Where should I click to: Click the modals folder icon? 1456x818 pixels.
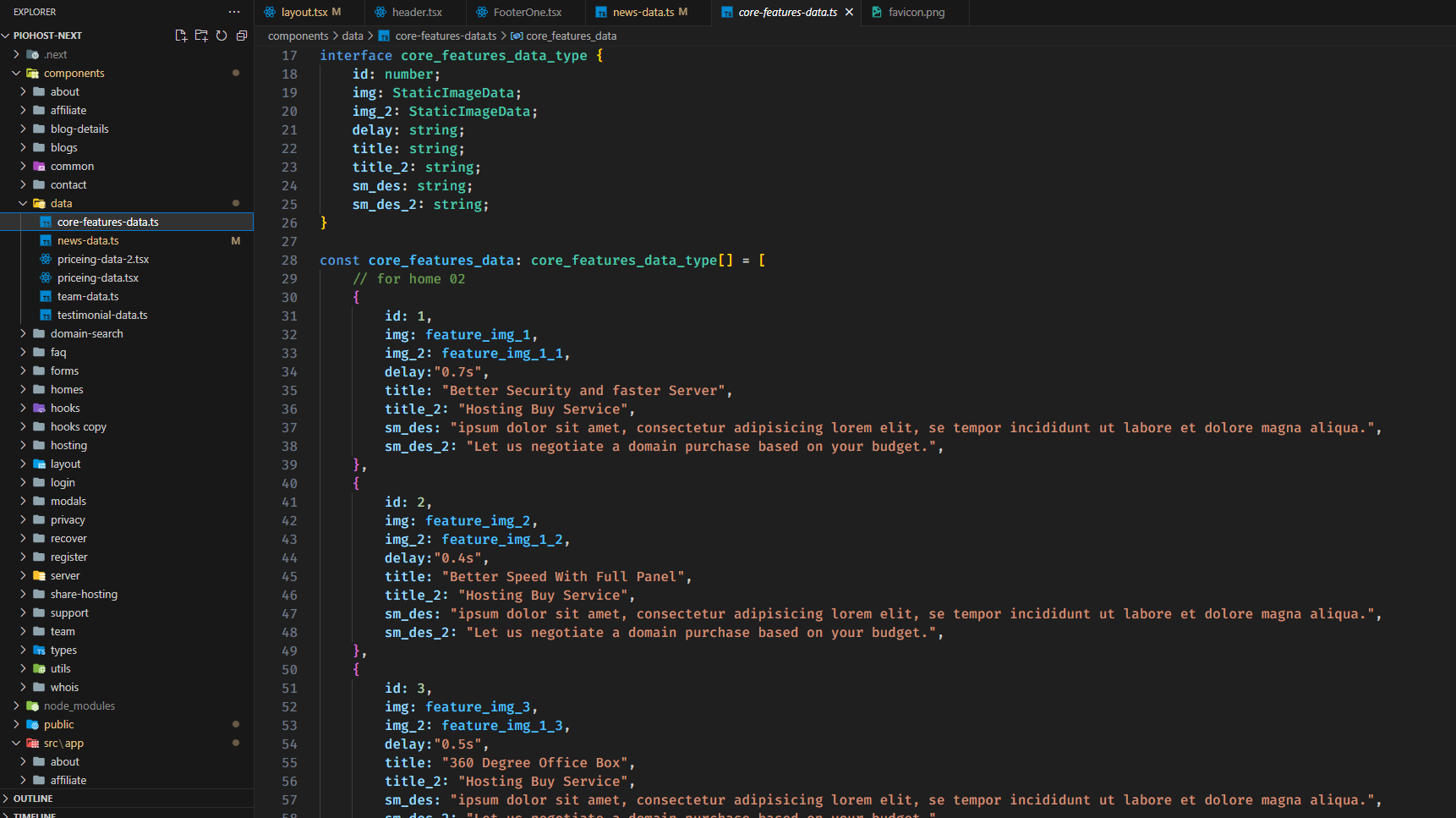pos(39,501)
